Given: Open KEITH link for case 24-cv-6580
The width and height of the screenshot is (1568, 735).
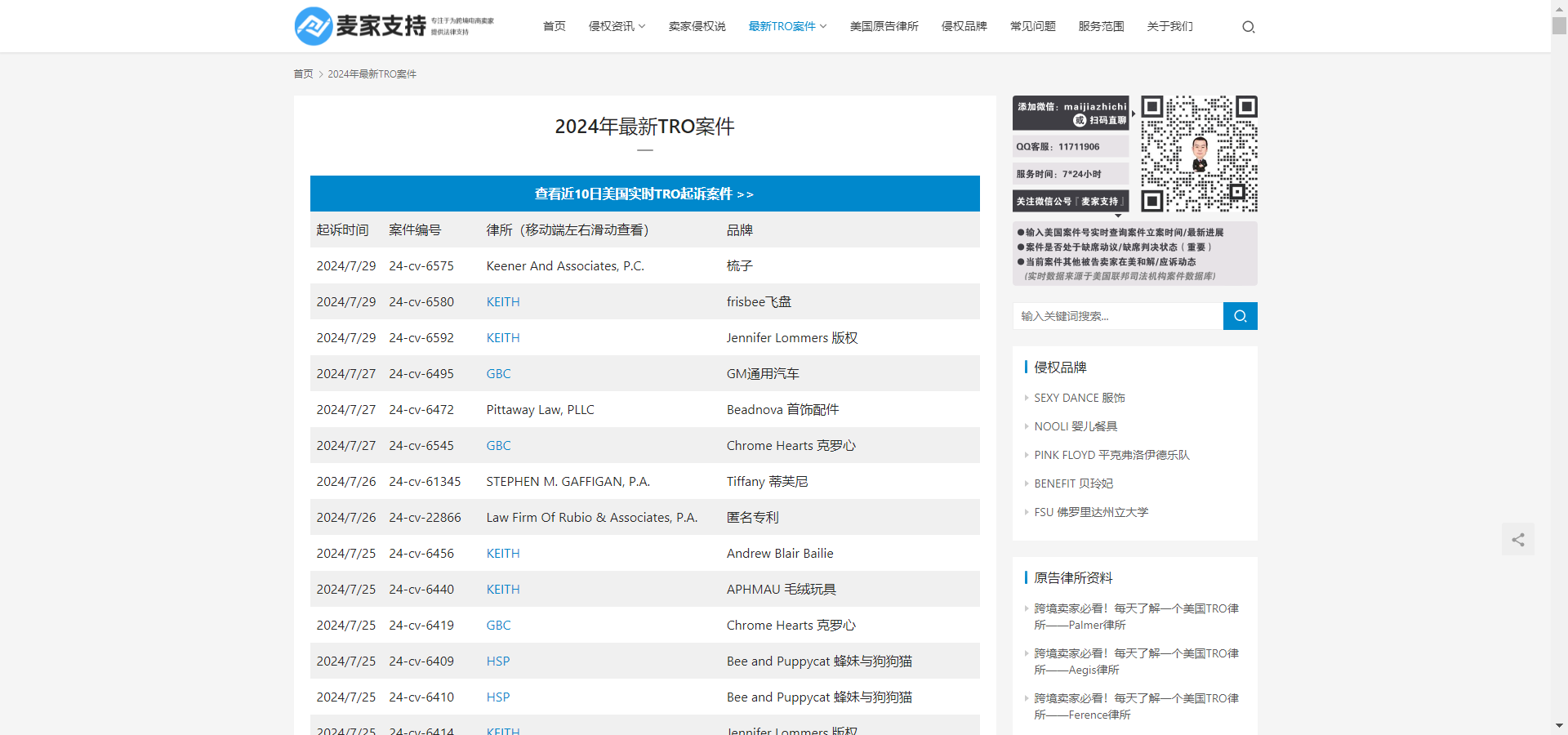Looking at the screenshot, I should point(503,302).
